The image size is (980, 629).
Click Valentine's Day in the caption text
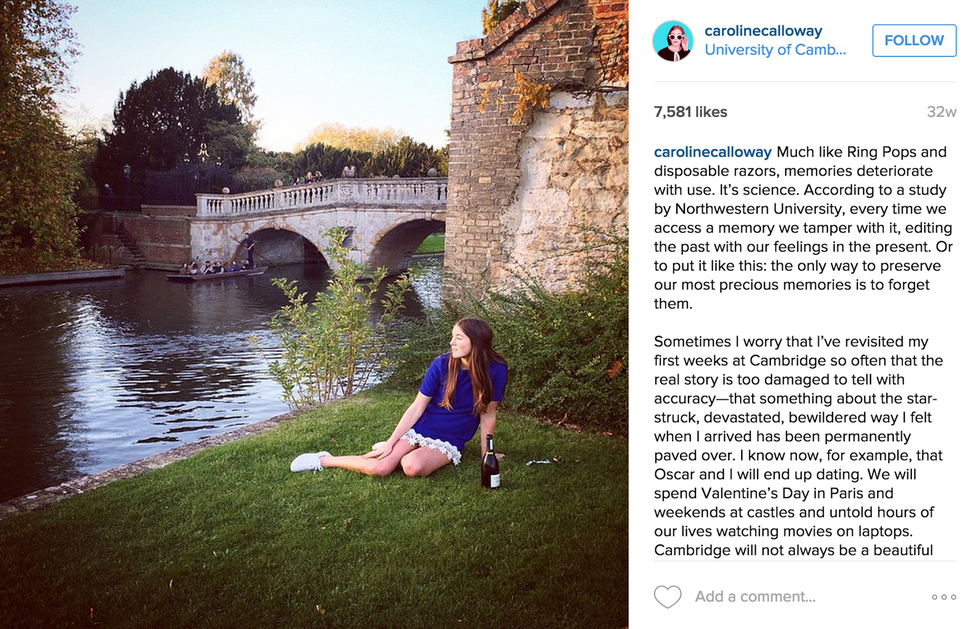click(x=781, y=493)
